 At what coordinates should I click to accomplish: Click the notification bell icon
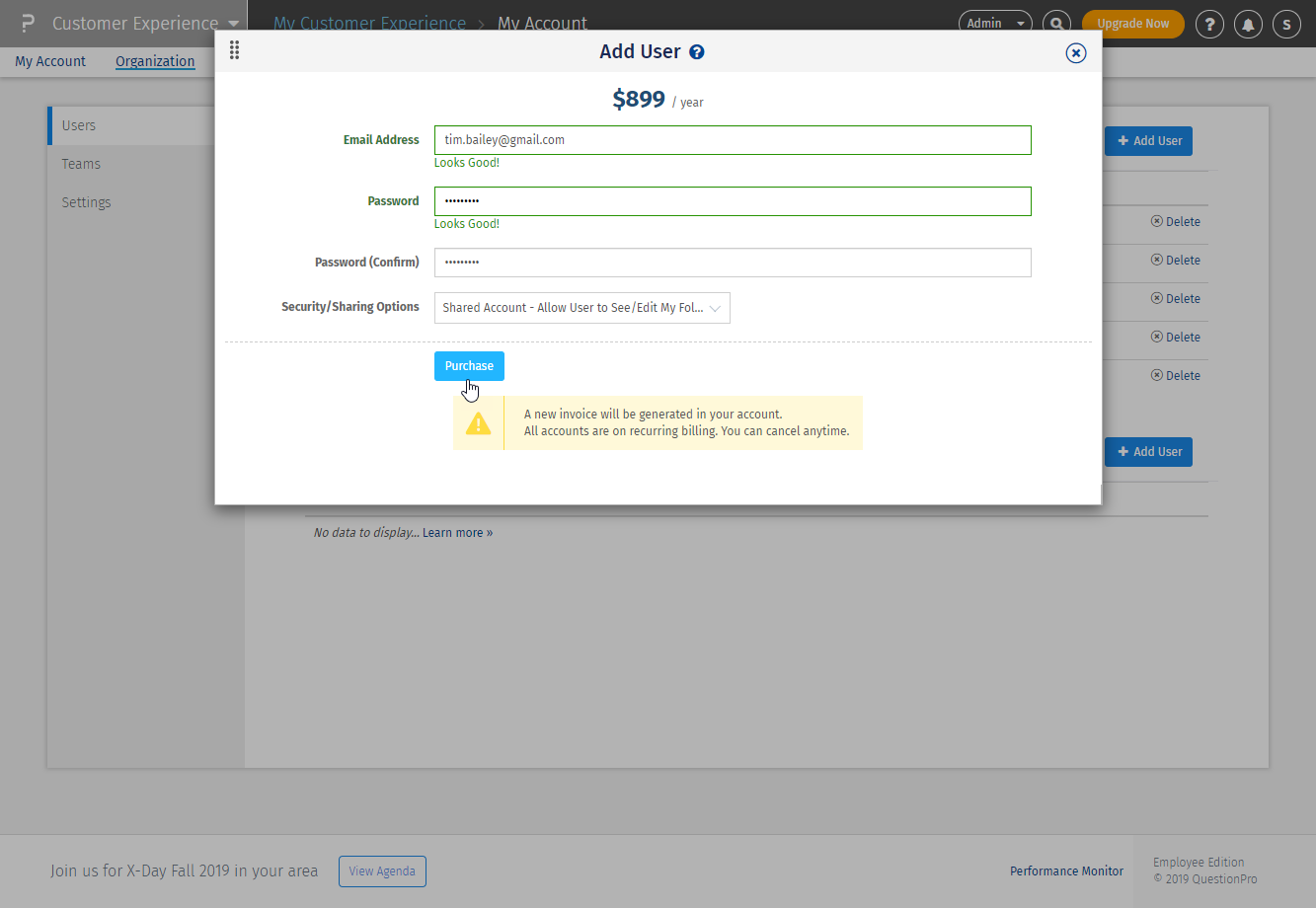click(1248, 24)
